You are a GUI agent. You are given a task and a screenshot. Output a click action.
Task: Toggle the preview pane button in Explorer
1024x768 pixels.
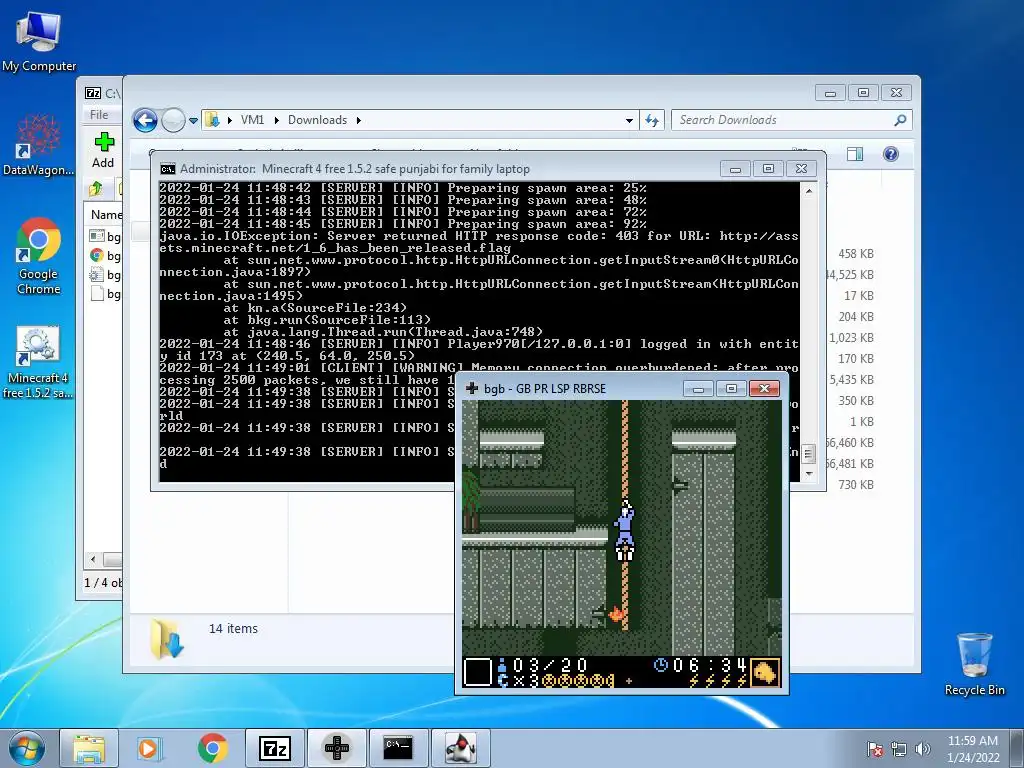click(x=855, y=154)
